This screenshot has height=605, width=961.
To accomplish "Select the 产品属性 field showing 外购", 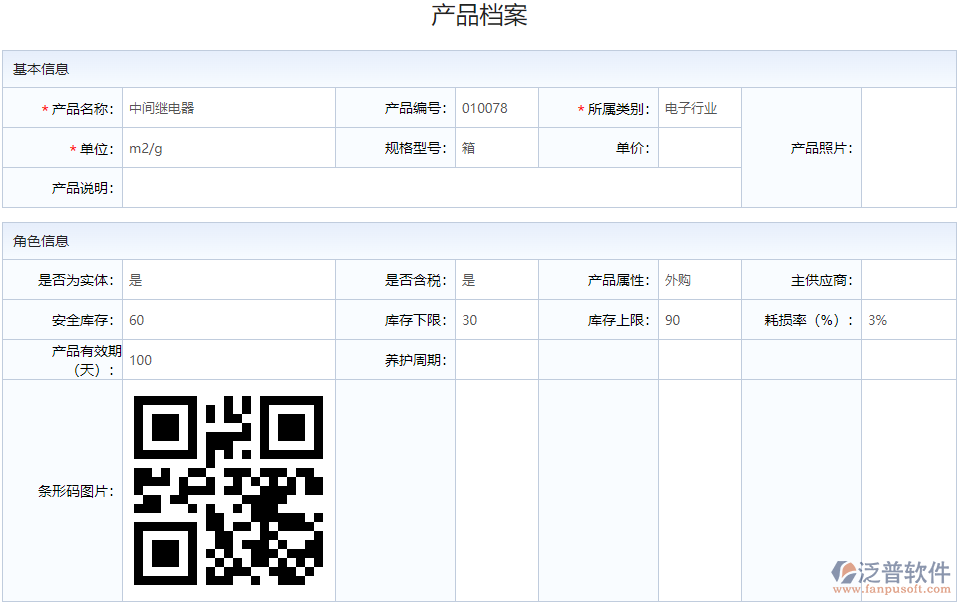I will click(x=699, y=280).
